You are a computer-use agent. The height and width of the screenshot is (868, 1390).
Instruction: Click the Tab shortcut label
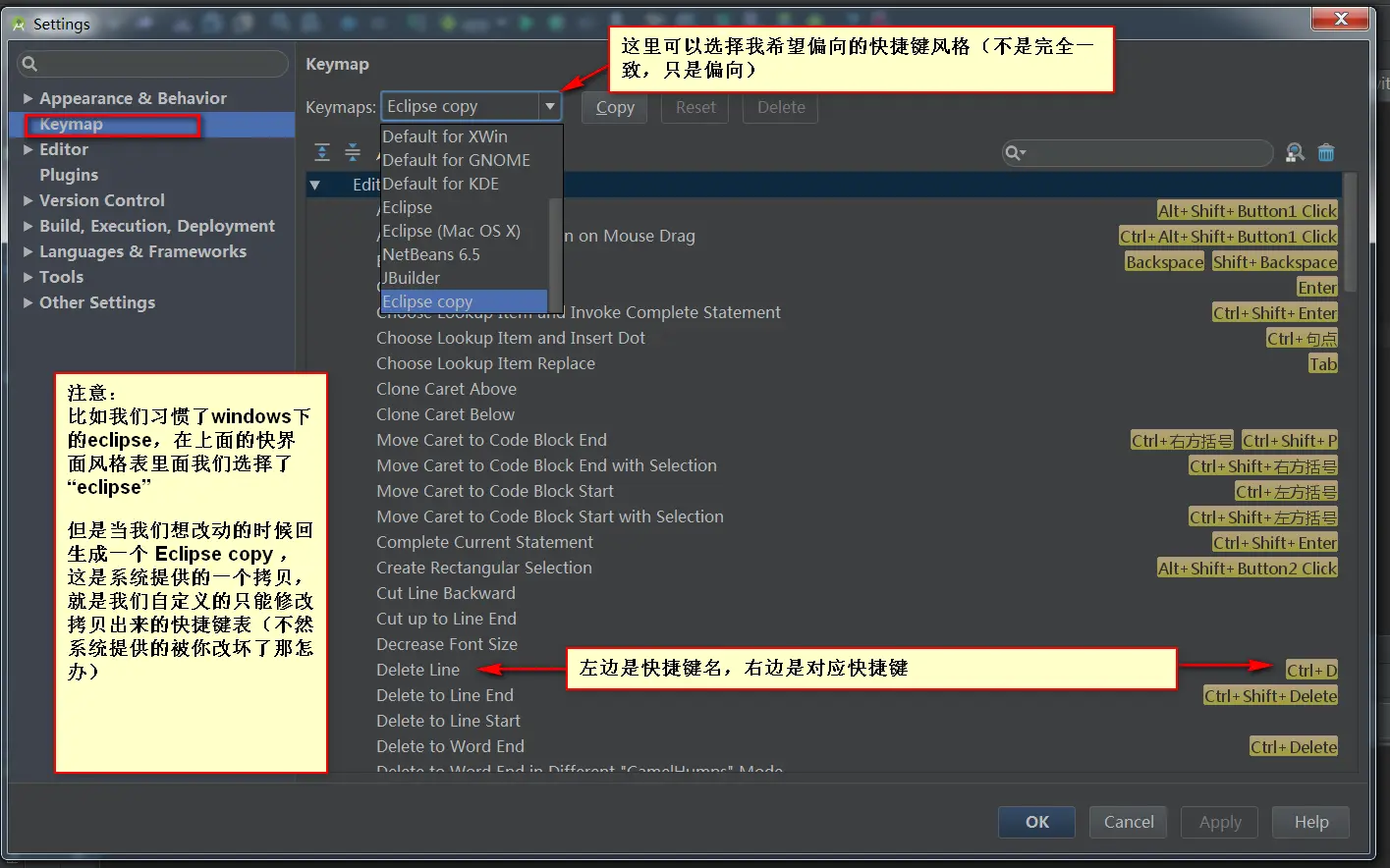1322,363
